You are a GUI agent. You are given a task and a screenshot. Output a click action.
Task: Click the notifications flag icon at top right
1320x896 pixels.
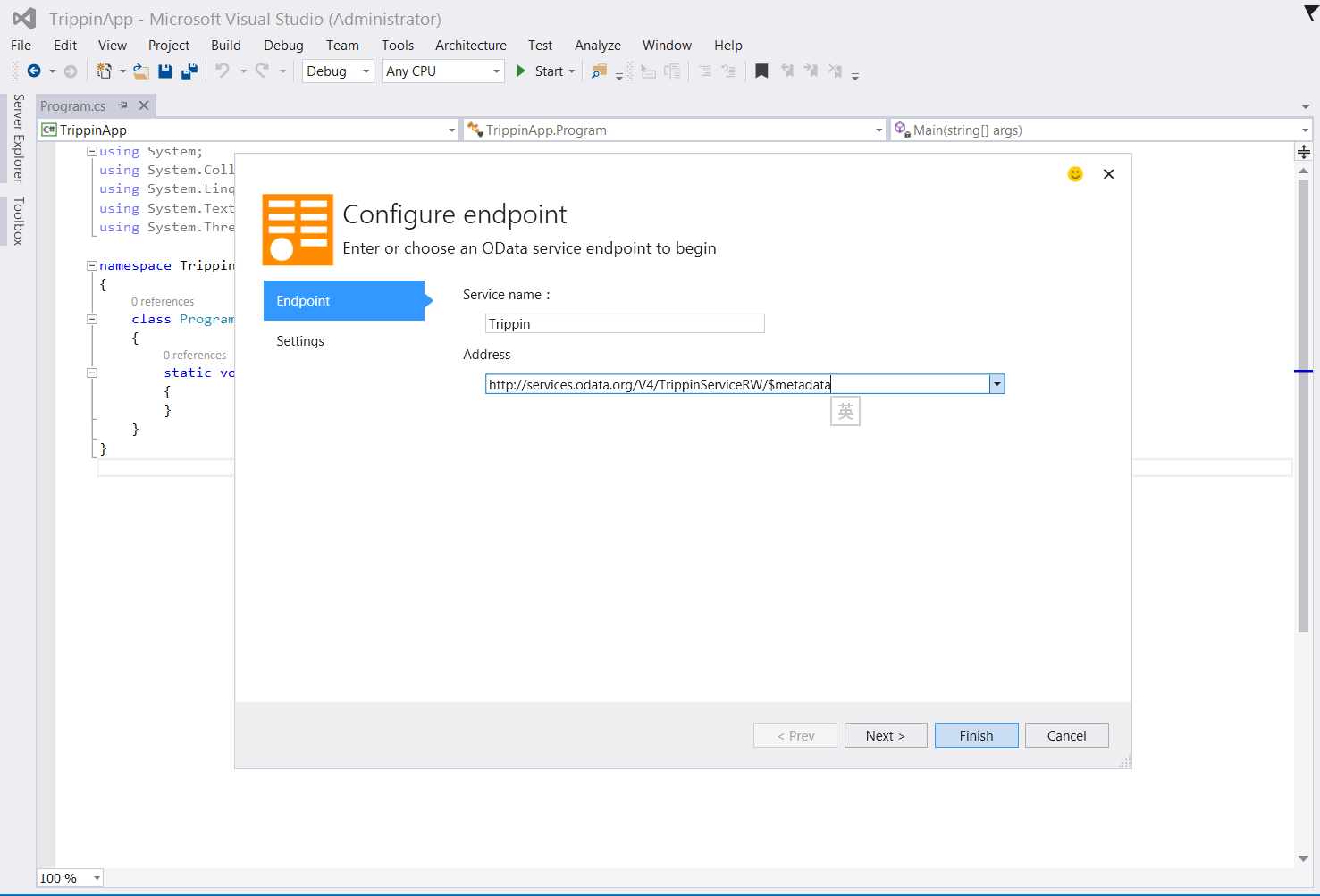pos(1311,13)
